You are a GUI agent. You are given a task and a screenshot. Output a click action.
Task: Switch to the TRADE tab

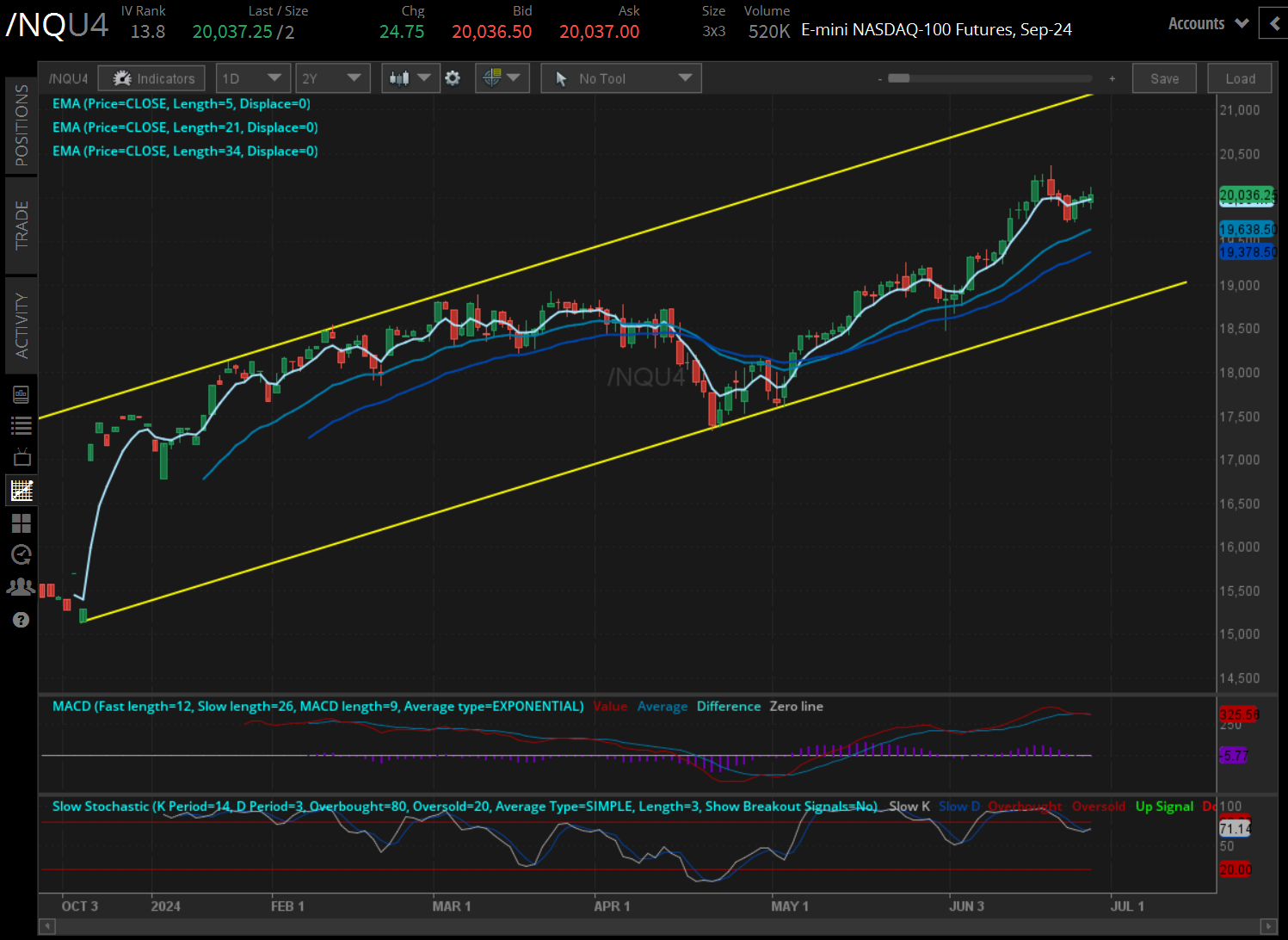[x=22, y=226]
